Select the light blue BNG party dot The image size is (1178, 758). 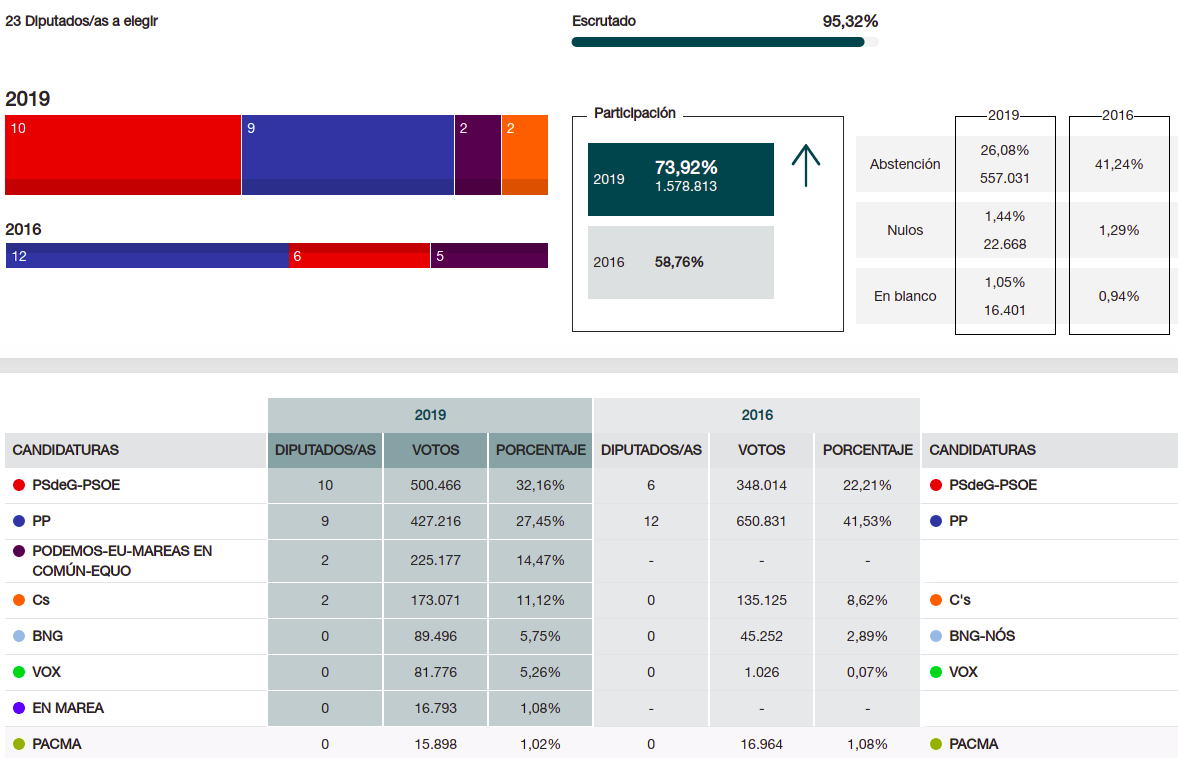click(16, 636)
